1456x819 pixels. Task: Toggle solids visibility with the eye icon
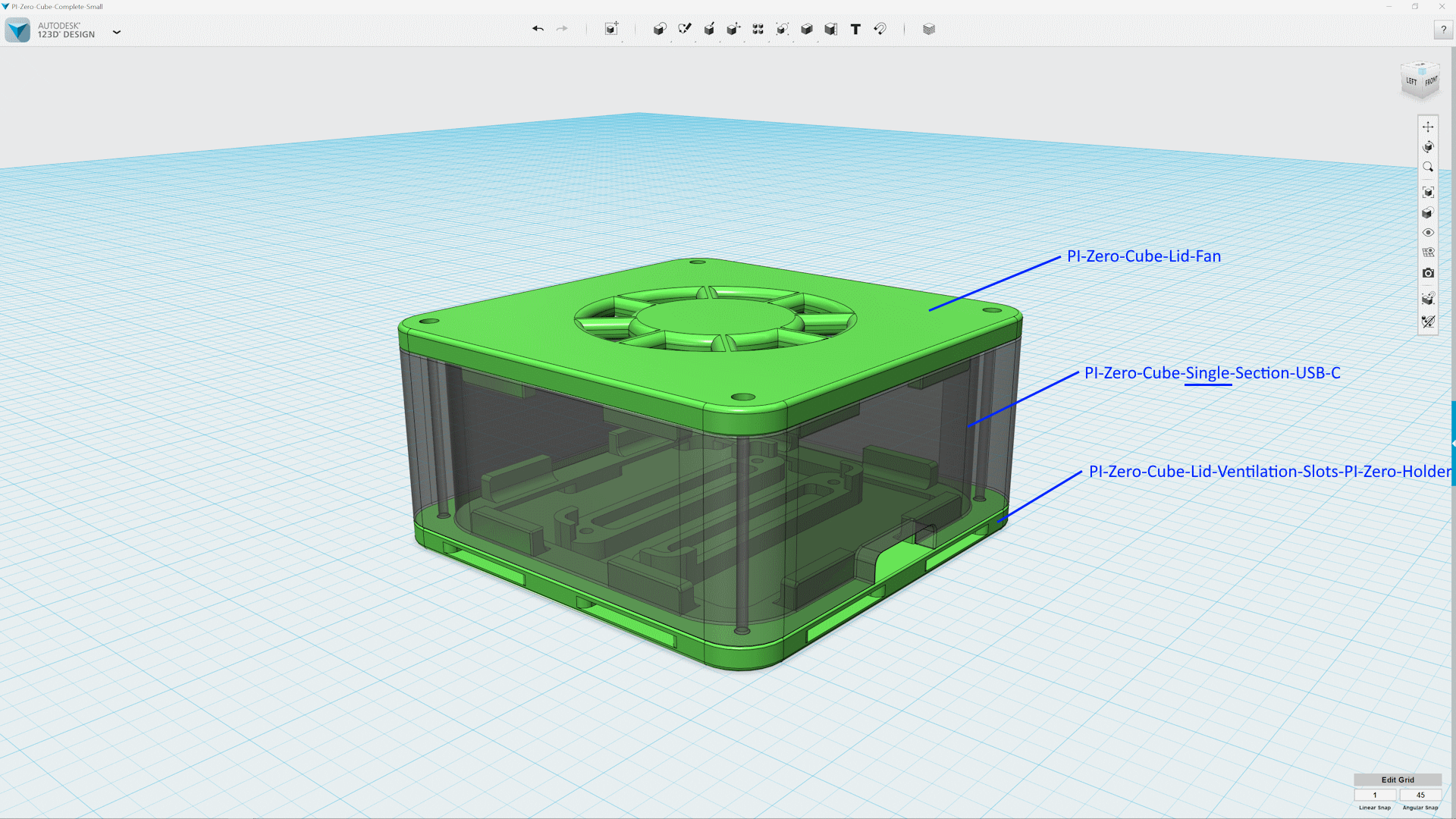(1428, 233)
